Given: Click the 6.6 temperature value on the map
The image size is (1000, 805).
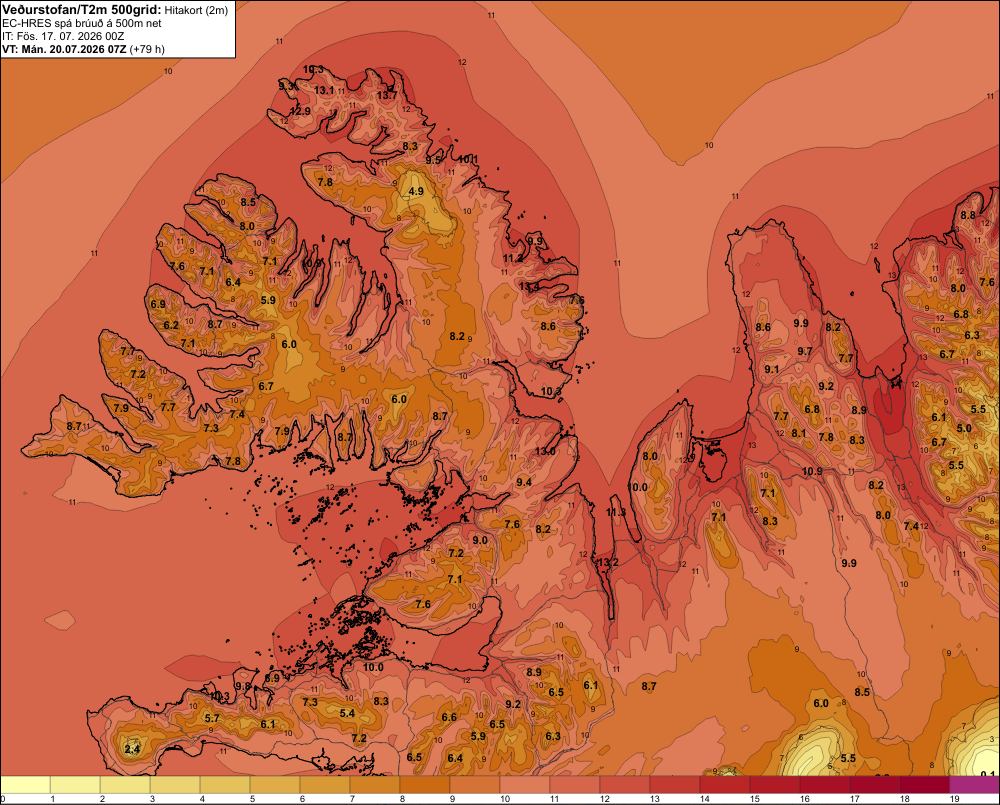Looking at the screenshot, I should click(x=449, y=717).
